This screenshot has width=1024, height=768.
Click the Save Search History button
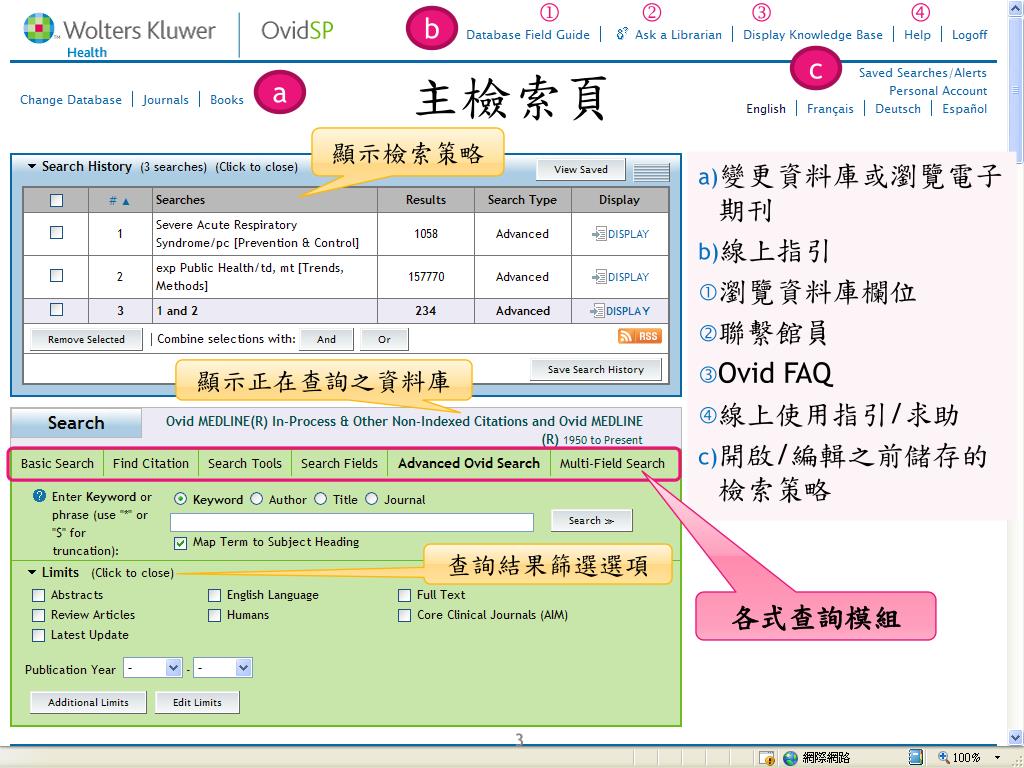pyautogui.click(x=596, y=370)
